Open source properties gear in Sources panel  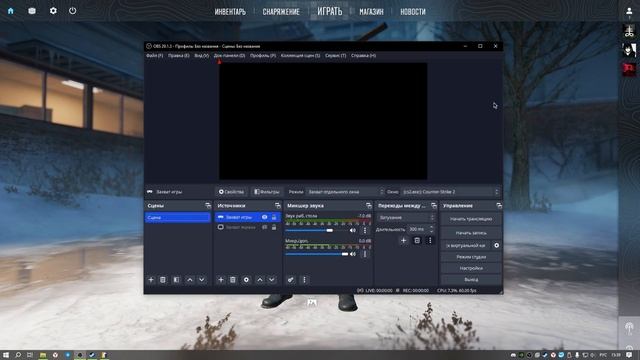click(x=246, y=280)
